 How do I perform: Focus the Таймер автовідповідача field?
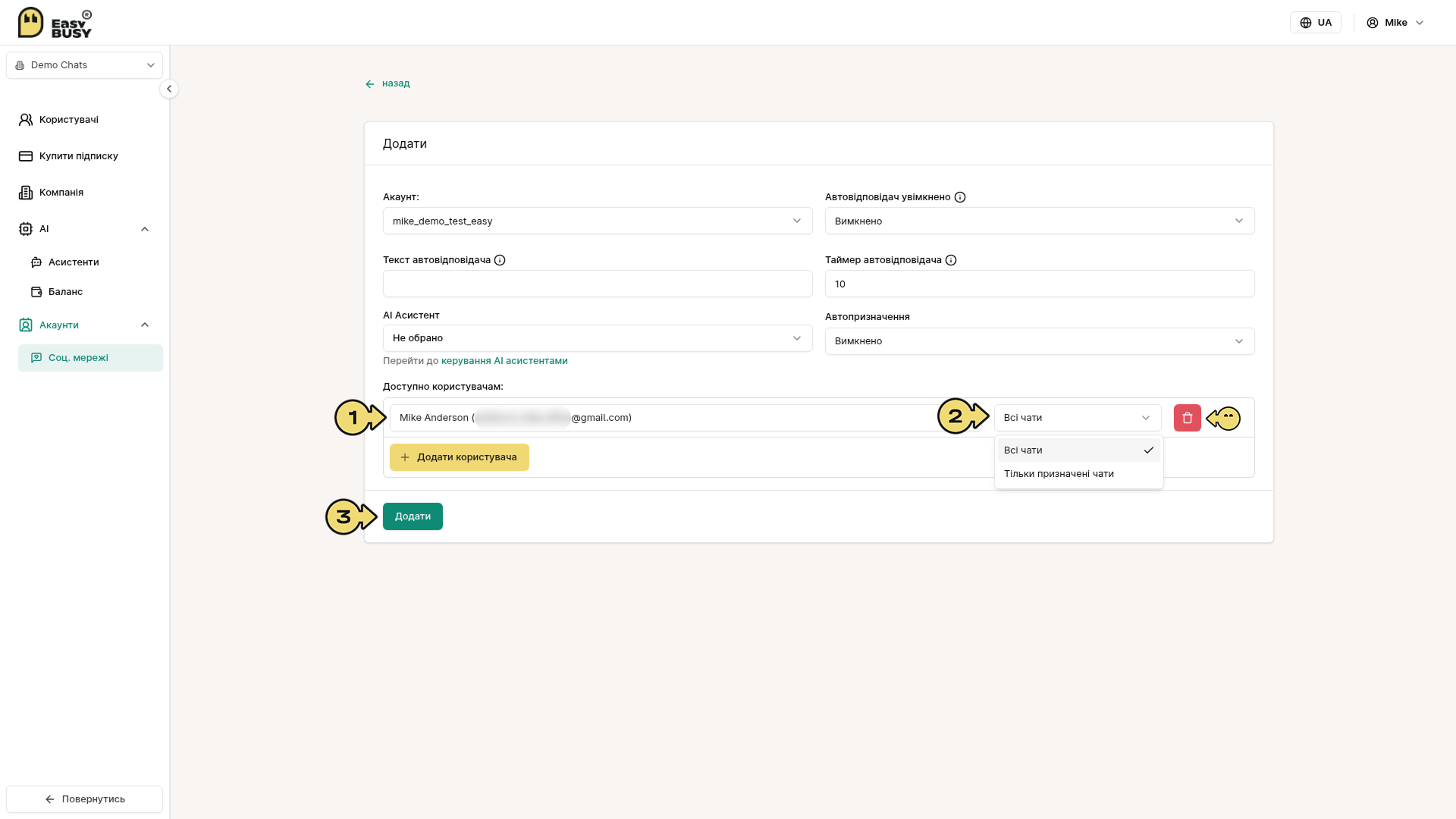point(1040,284)
